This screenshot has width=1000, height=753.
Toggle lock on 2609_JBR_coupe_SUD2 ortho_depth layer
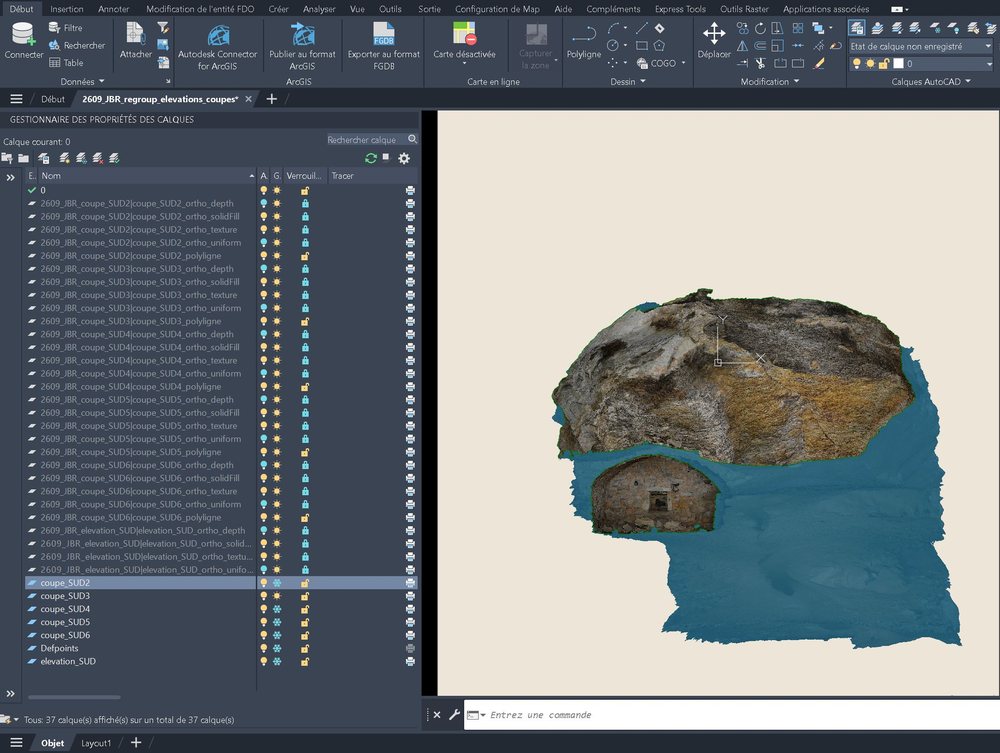click(305, 203)
